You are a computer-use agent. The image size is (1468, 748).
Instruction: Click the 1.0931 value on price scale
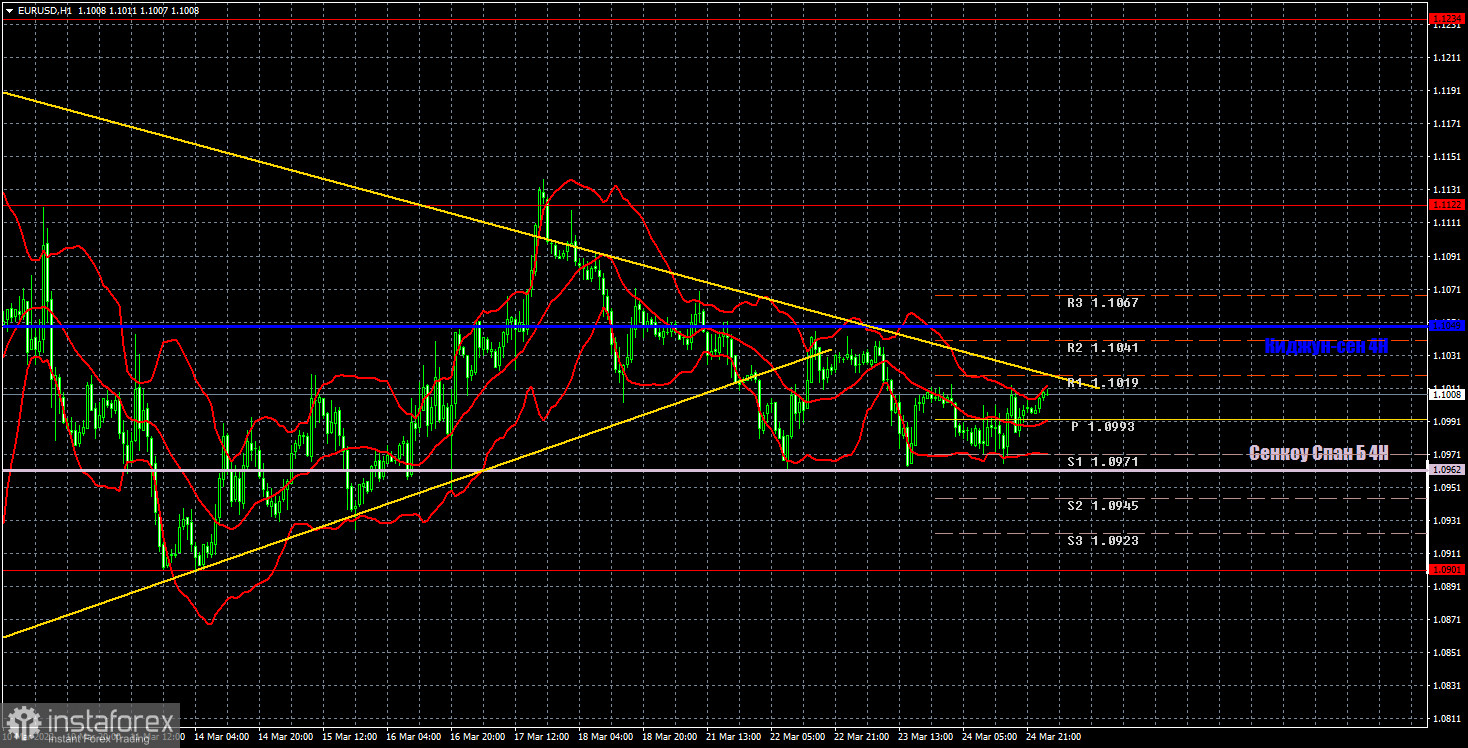point(1447,521)
